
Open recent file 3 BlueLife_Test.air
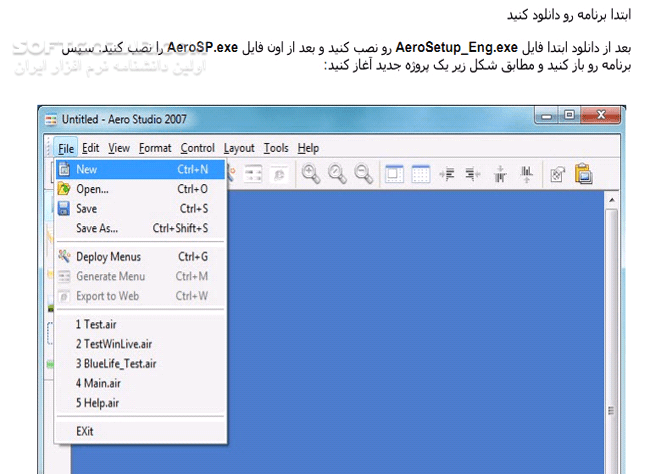pyautogui.click(x=141, y=364)
